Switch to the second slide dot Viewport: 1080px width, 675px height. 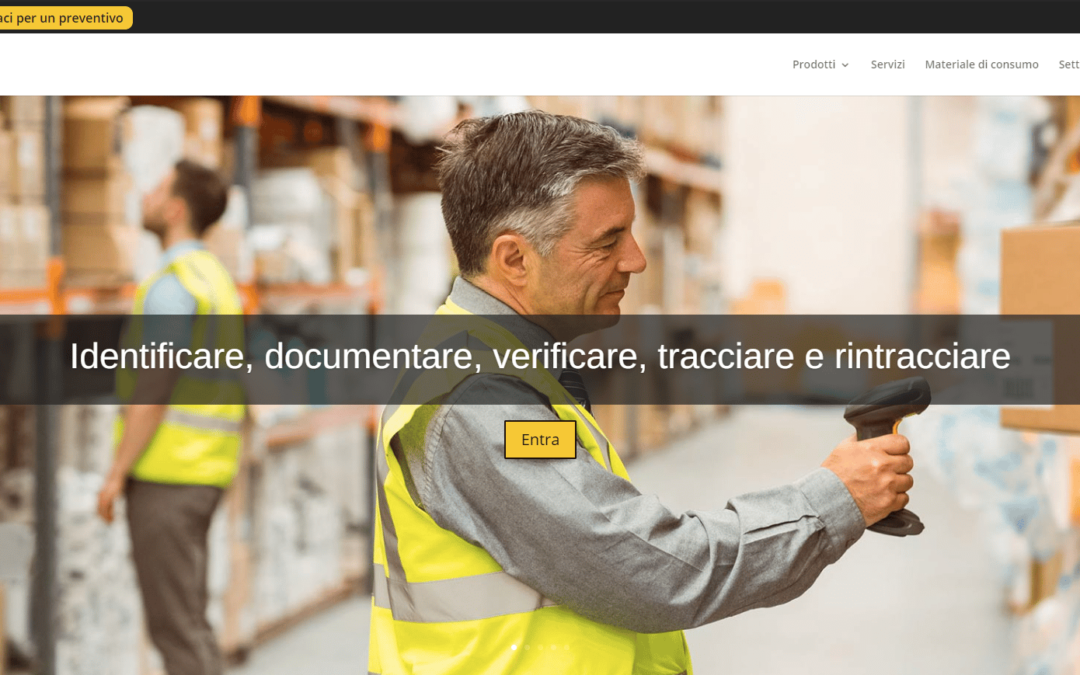tap(527, 647)
